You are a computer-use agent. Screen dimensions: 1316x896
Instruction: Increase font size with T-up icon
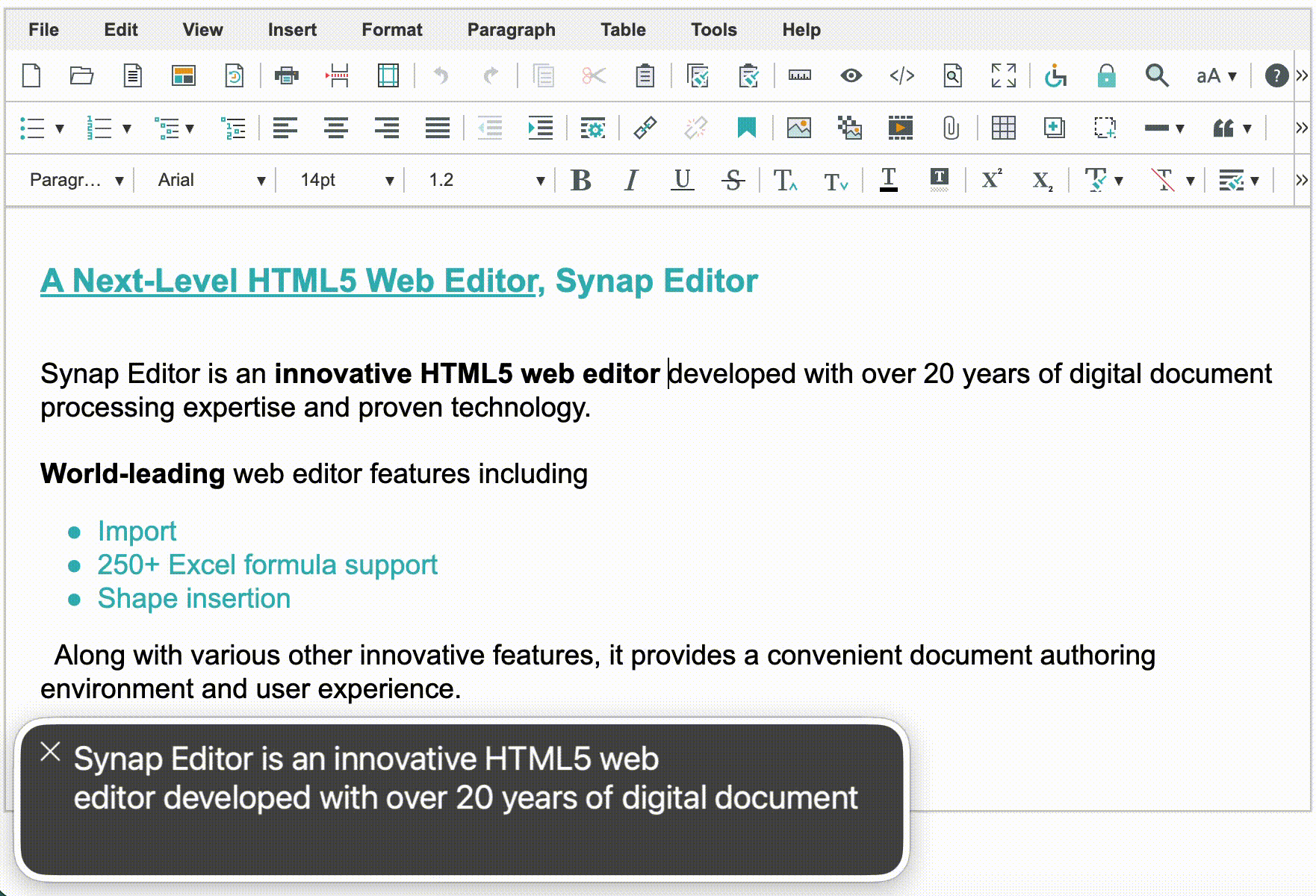pos(785,180)
